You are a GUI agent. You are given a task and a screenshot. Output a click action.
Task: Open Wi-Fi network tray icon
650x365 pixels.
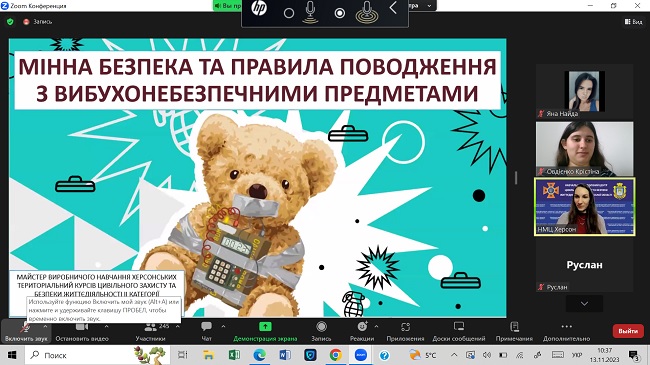520,355
